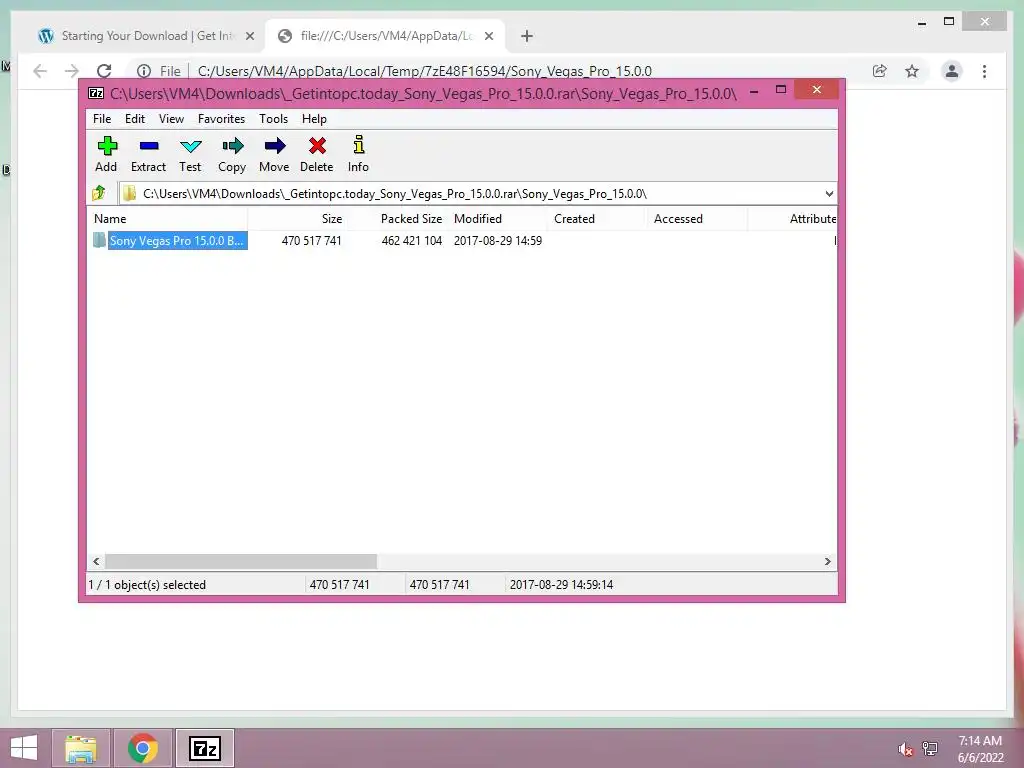Open the View menu
The image size is (1024, 768).
(171, 119)
